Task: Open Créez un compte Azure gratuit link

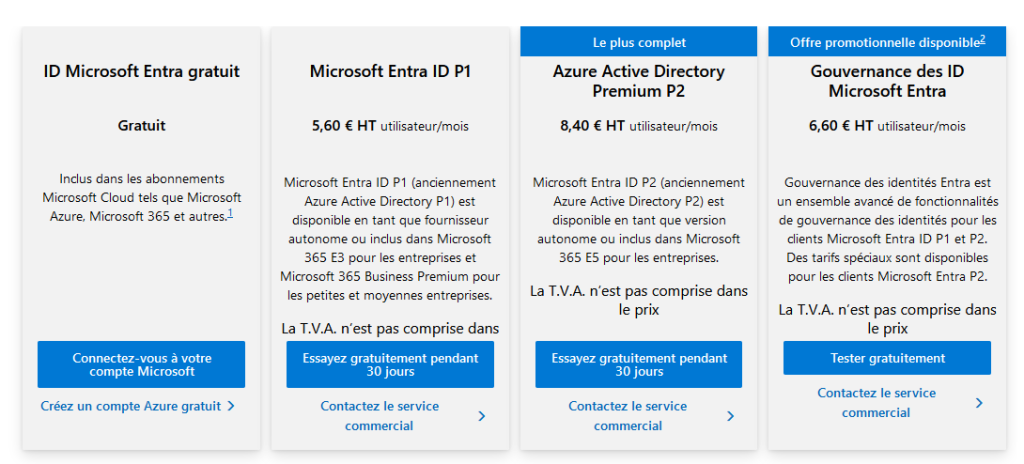Action: click(x=131, y=406)
